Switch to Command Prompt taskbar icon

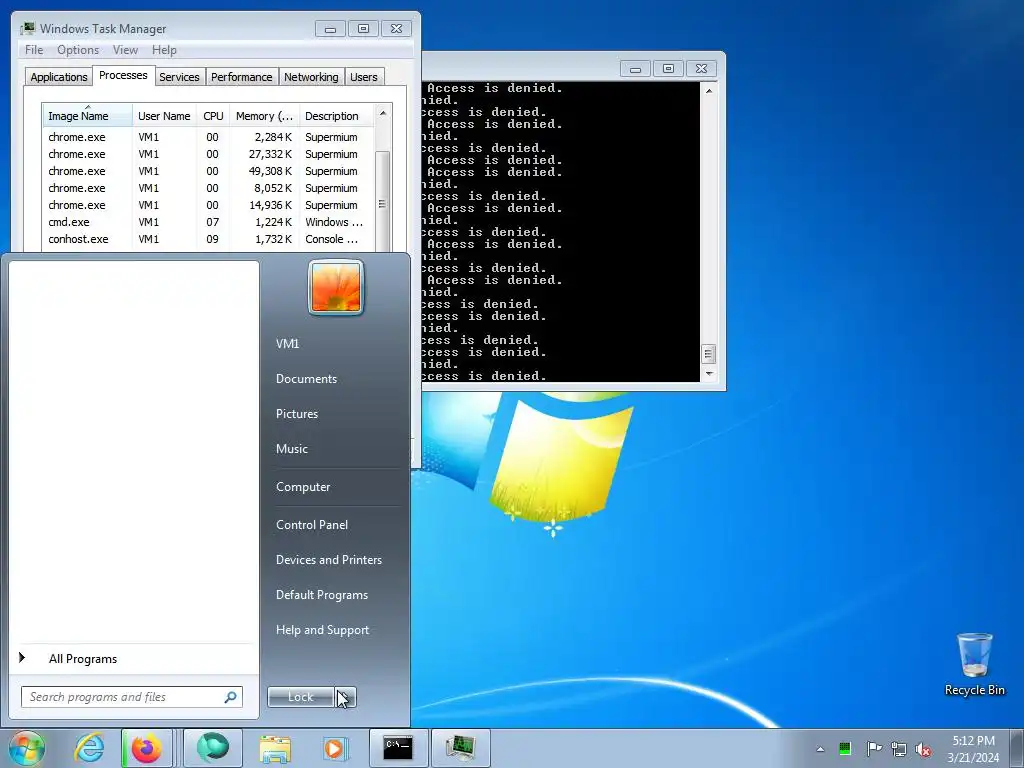click(398, 748)
